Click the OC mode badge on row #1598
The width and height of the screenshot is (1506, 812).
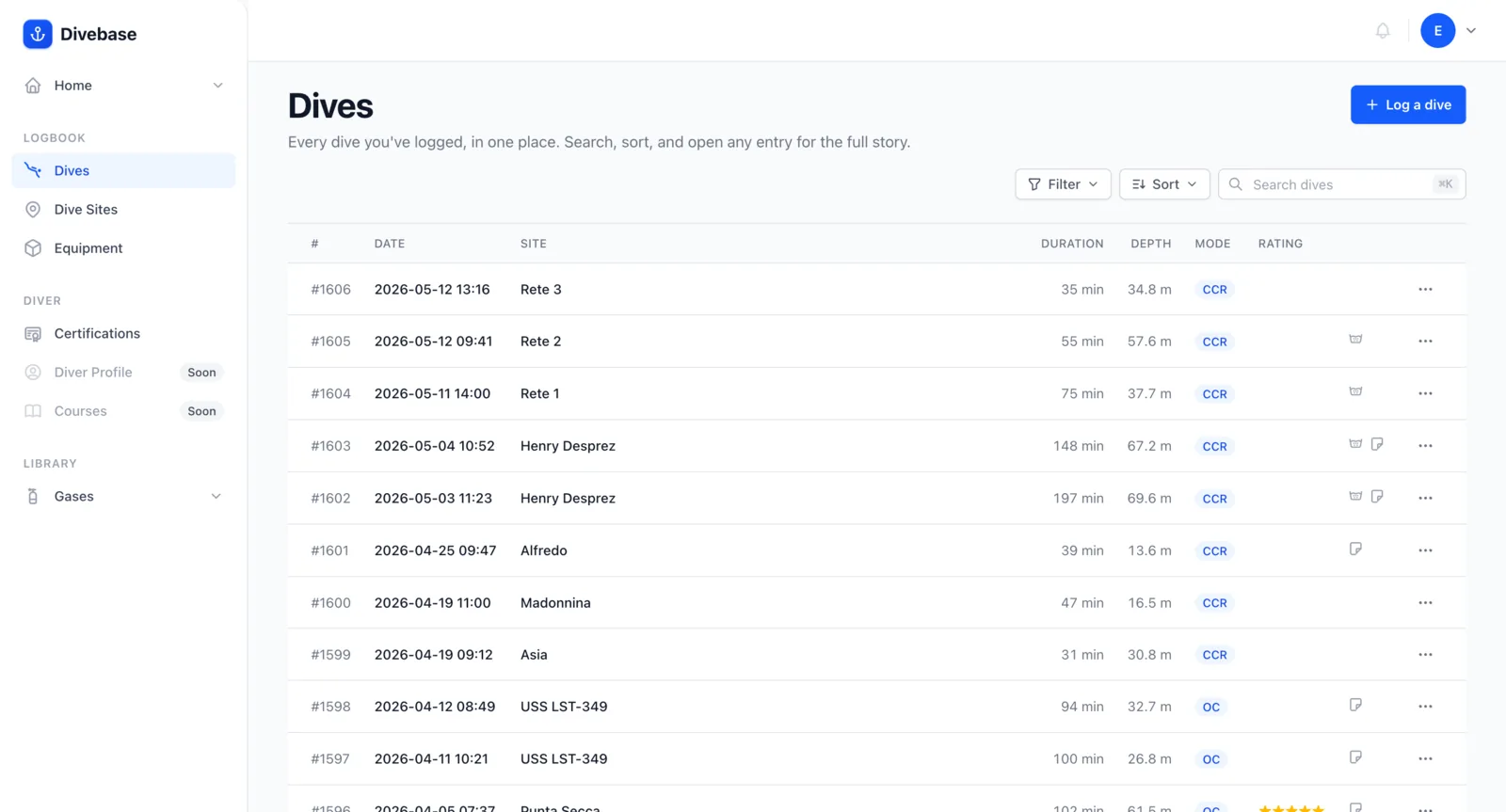[1211, 708]
